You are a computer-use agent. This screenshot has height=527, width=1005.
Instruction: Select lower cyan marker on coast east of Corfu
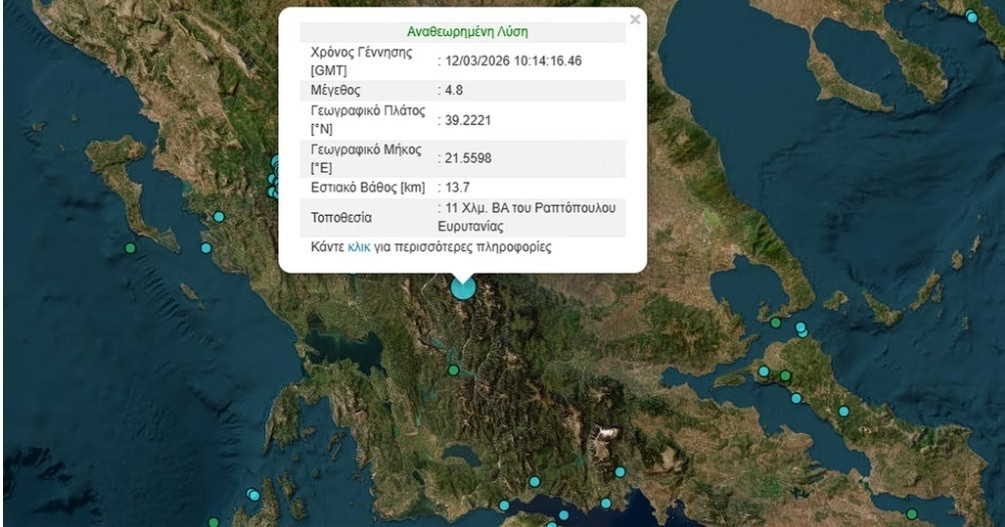click(x=206, y=248)
